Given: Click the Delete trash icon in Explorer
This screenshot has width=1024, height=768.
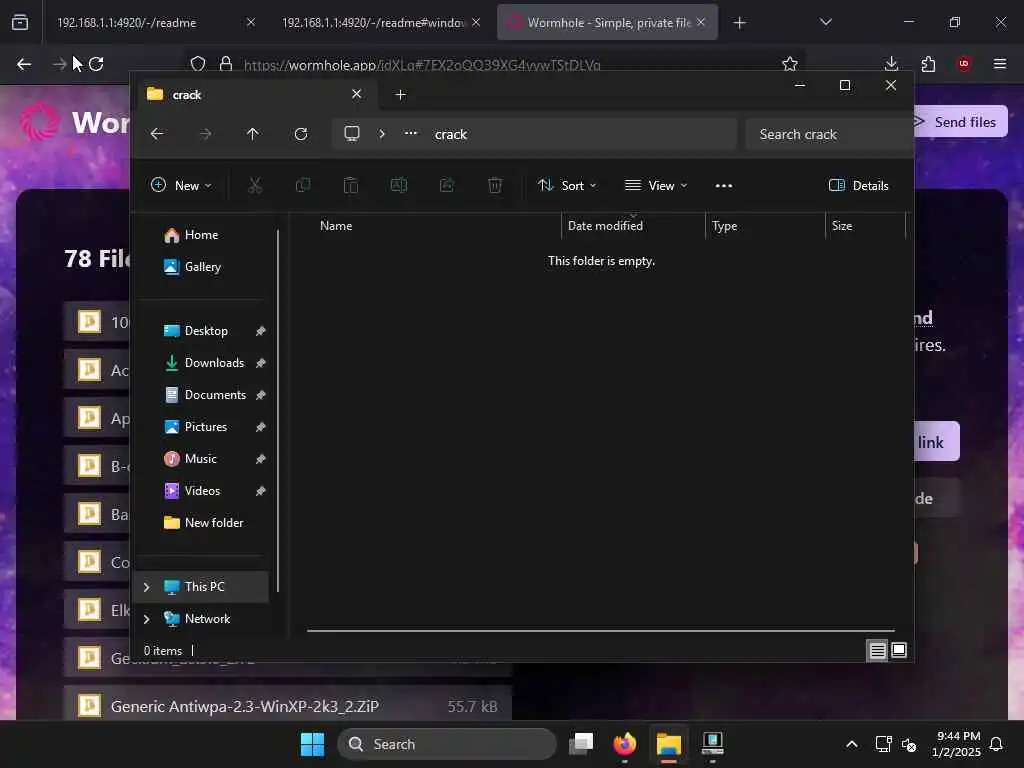Looking at the screenshot, I should click(495, 185).
